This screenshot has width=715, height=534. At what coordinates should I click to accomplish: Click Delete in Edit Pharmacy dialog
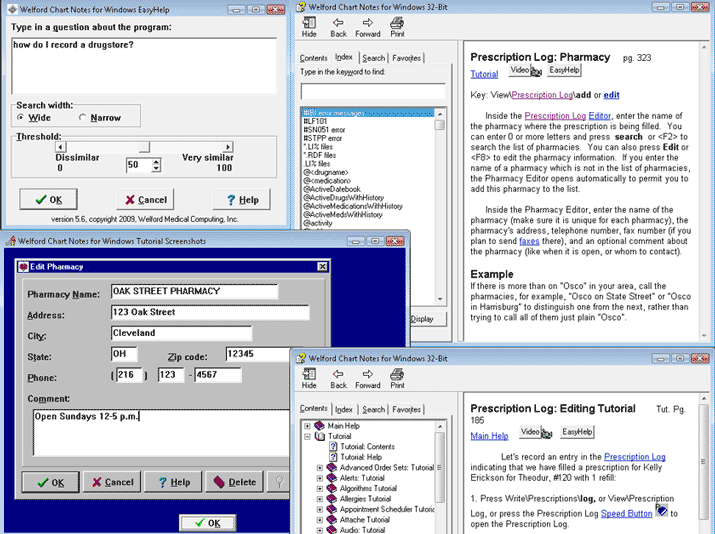pos(234,482)
